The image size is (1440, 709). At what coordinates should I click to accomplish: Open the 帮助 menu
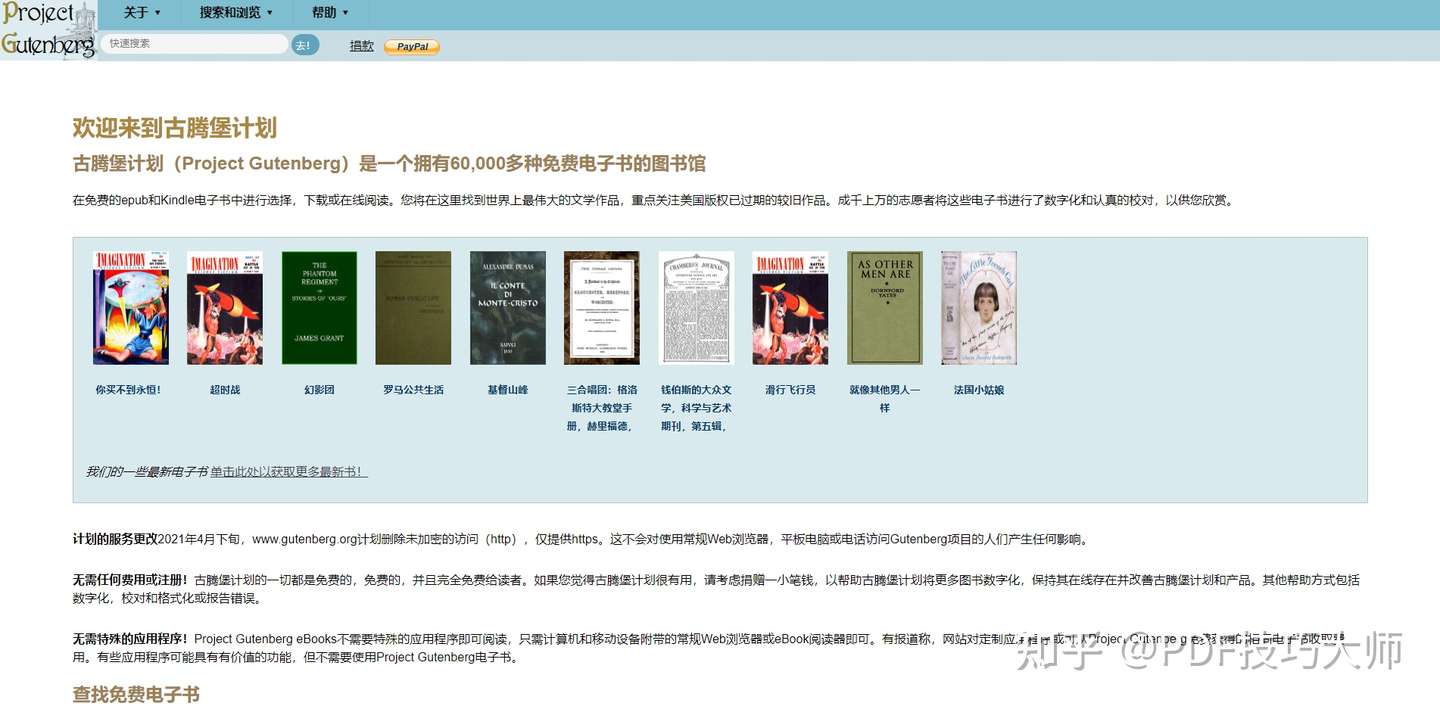coord(330,13)
